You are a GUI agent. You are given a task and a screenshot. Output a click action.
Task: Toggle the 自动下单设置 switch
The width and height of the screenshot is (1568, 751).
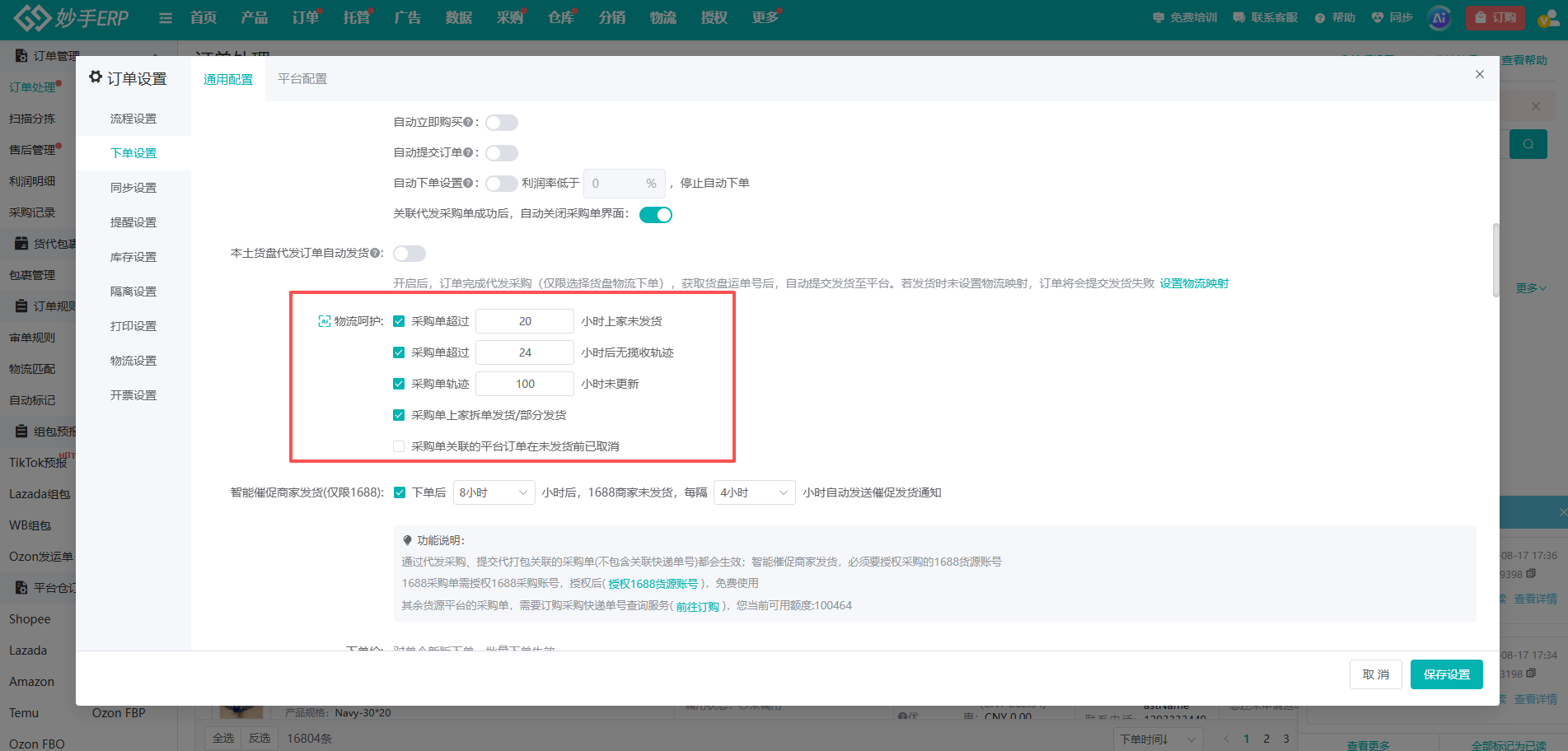point(502,184)
